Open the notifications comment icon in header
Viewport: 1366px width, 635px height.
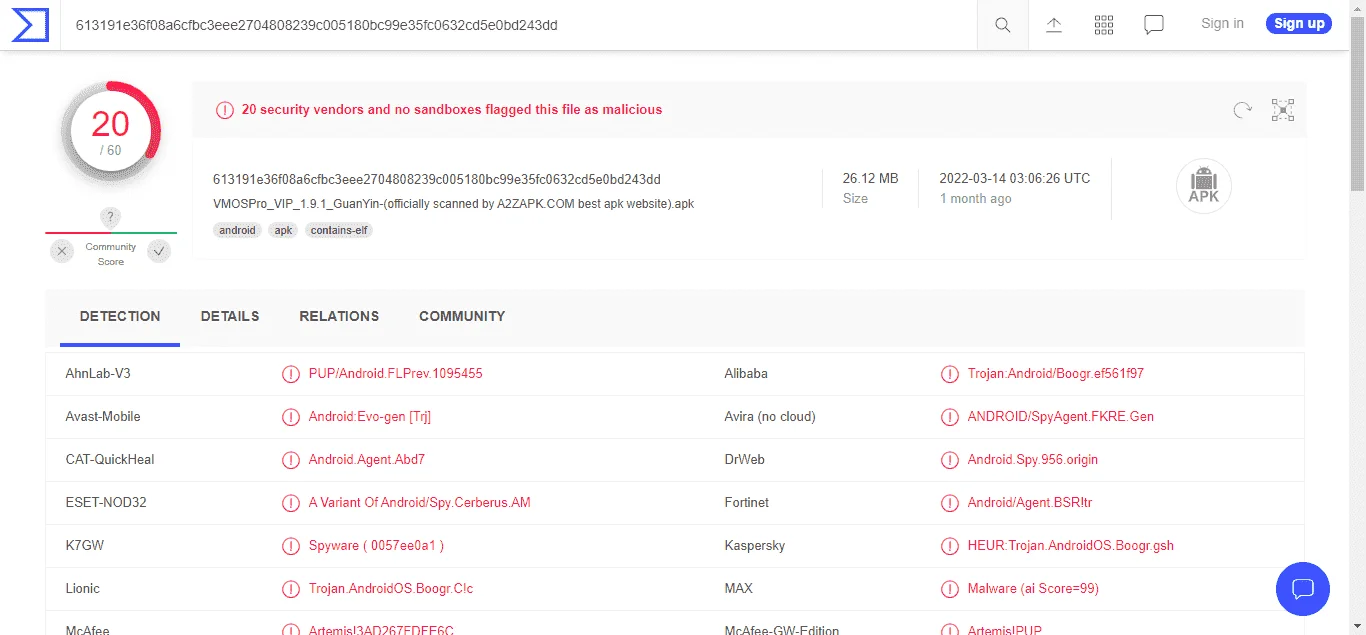coord(1154,25)
